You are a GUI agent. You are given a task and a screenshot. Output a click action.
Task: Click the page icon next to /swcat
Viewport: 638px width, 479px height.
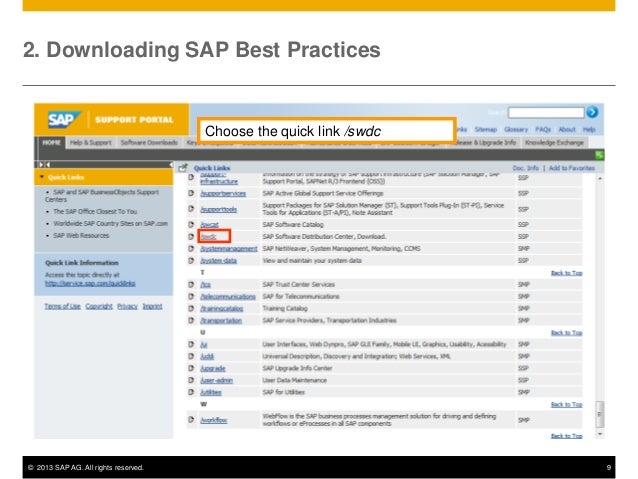tap(191, 224)
